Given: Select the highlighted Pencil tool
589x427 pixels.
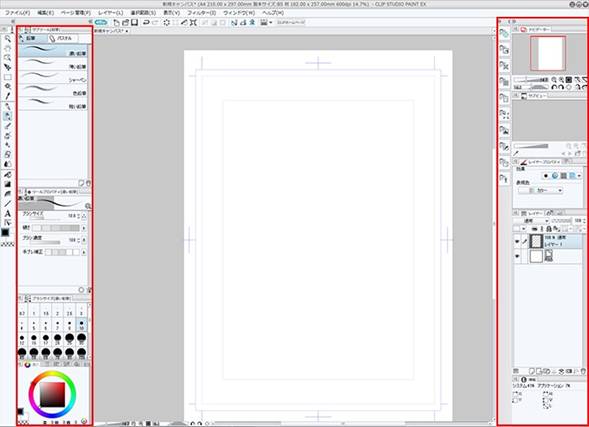Looking at the screenshot, I should [x=8, y=116].
